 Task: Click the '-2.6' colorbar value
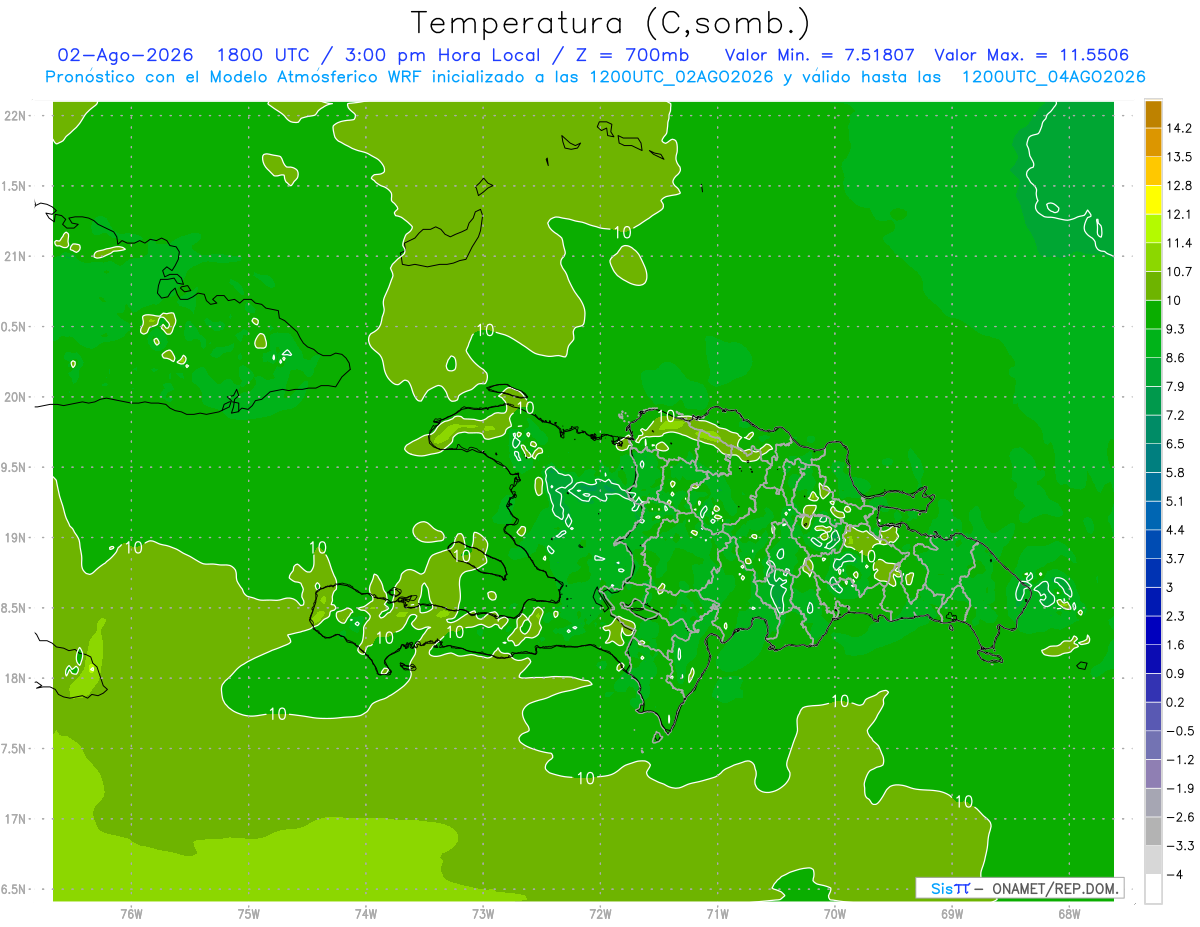point(1180,817)
